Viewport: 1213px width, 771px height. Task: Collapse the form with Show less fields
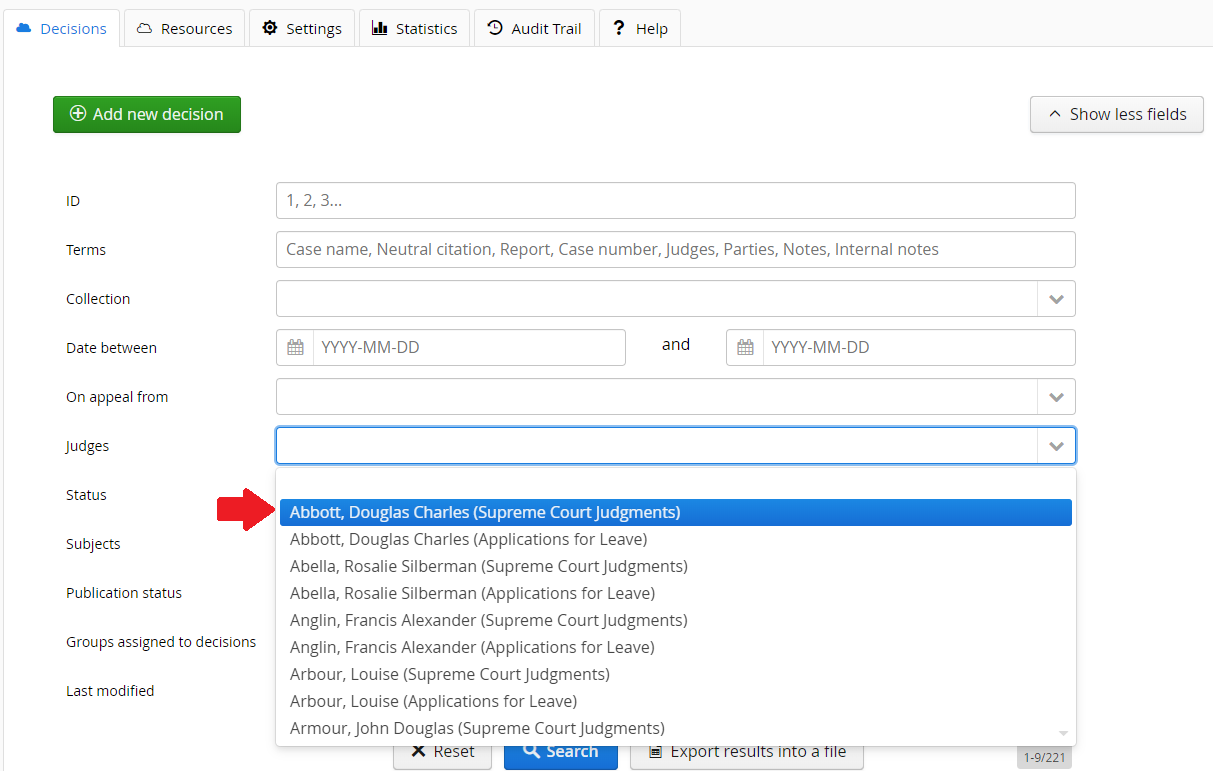tap(1116, 114)
